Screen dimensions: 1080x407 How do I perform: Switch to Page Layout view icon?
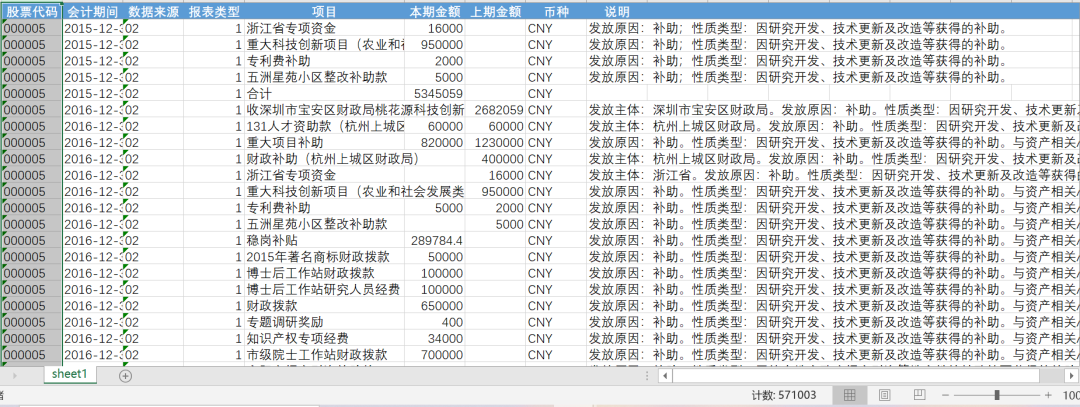pos(884,395)
